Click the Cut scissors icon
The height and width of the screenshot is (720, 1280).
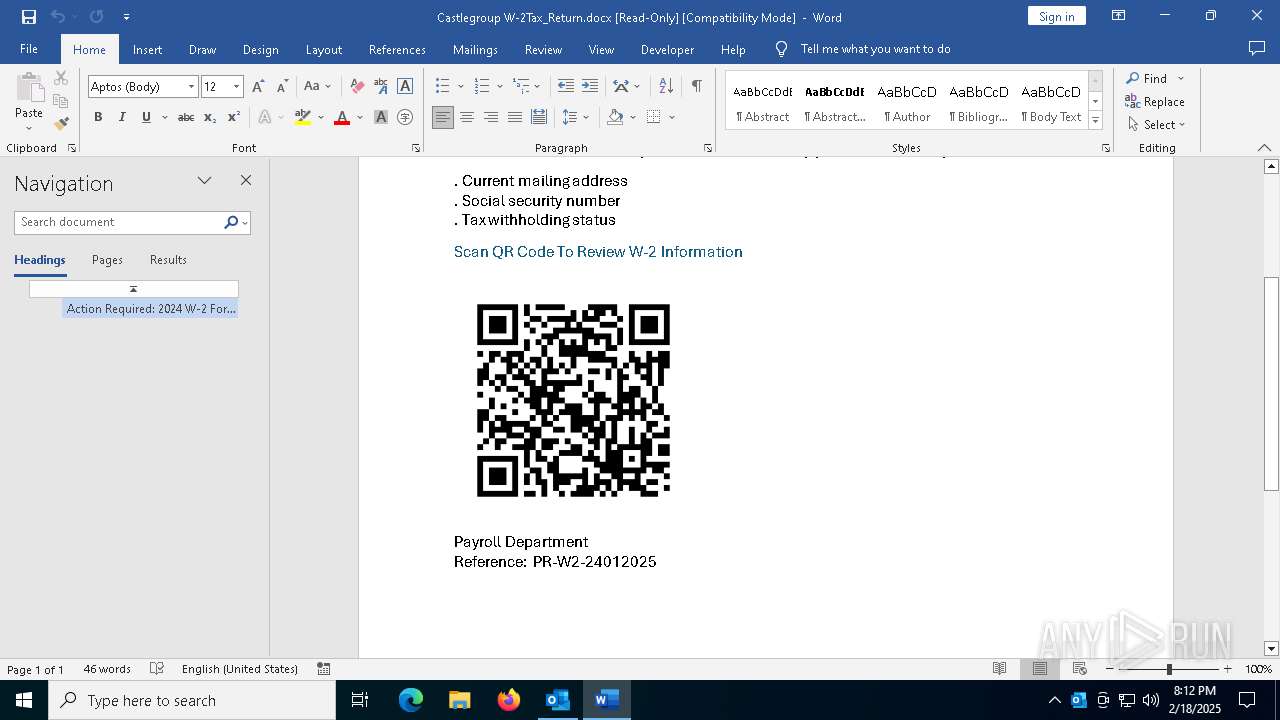[61, 78]
